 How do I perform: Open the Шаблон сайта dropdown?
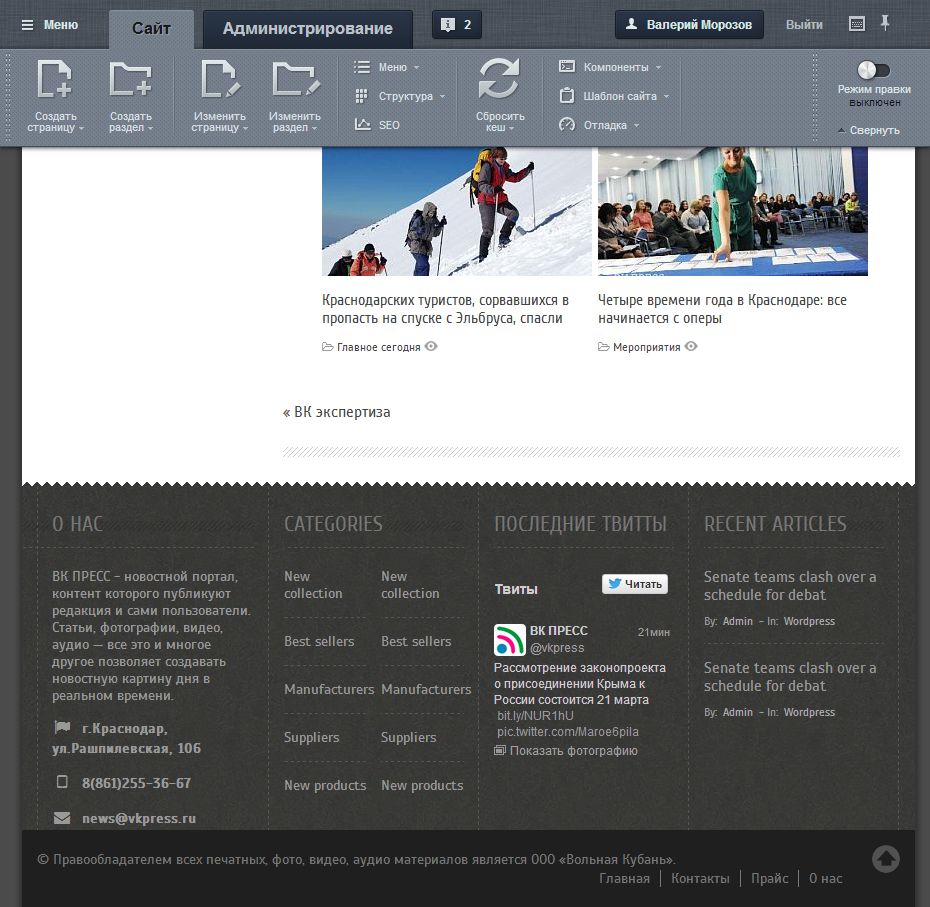coord(614,96)
